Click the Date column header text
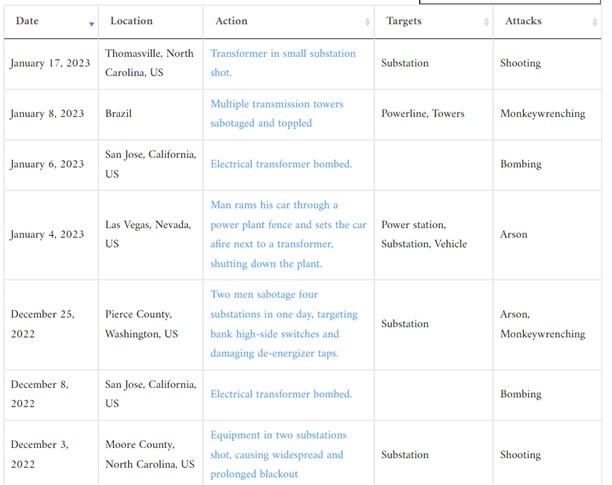This screenshot has height=485, width=612. click(27, 21)
